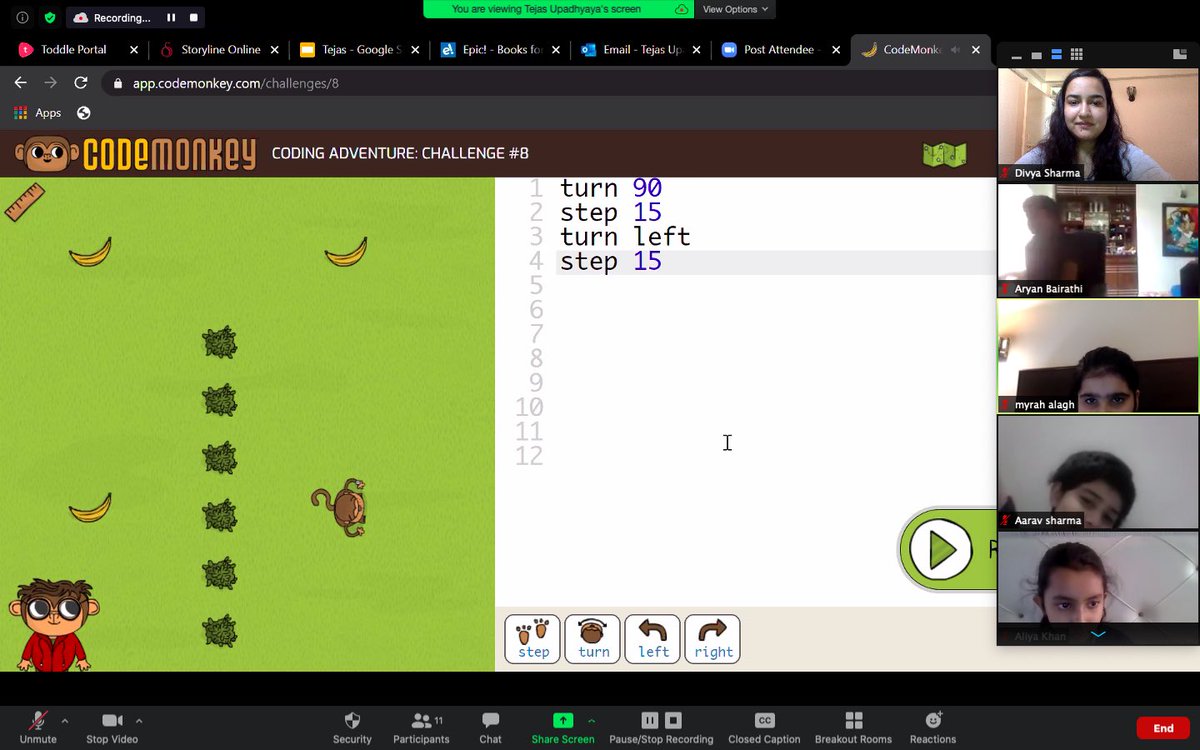Screen dimensions: 1200x750
Task: Select Aarav sharma video thumbnail
Action: click(1098, 472)
